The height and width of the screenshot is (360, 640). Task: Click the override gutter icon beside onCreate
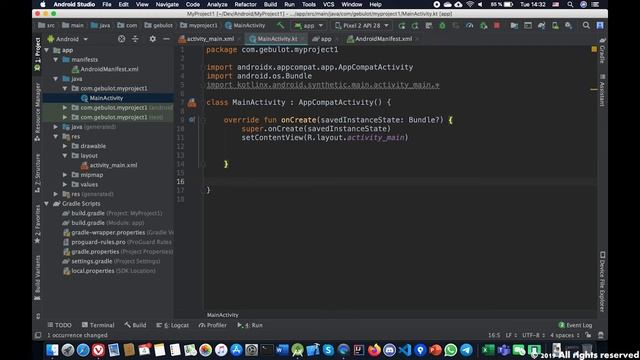pos(191,120)
